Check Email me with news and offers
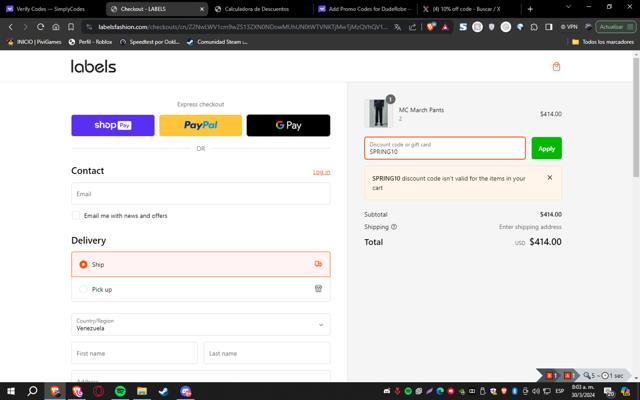Screen dimensions: 640x400 [76, 216]
